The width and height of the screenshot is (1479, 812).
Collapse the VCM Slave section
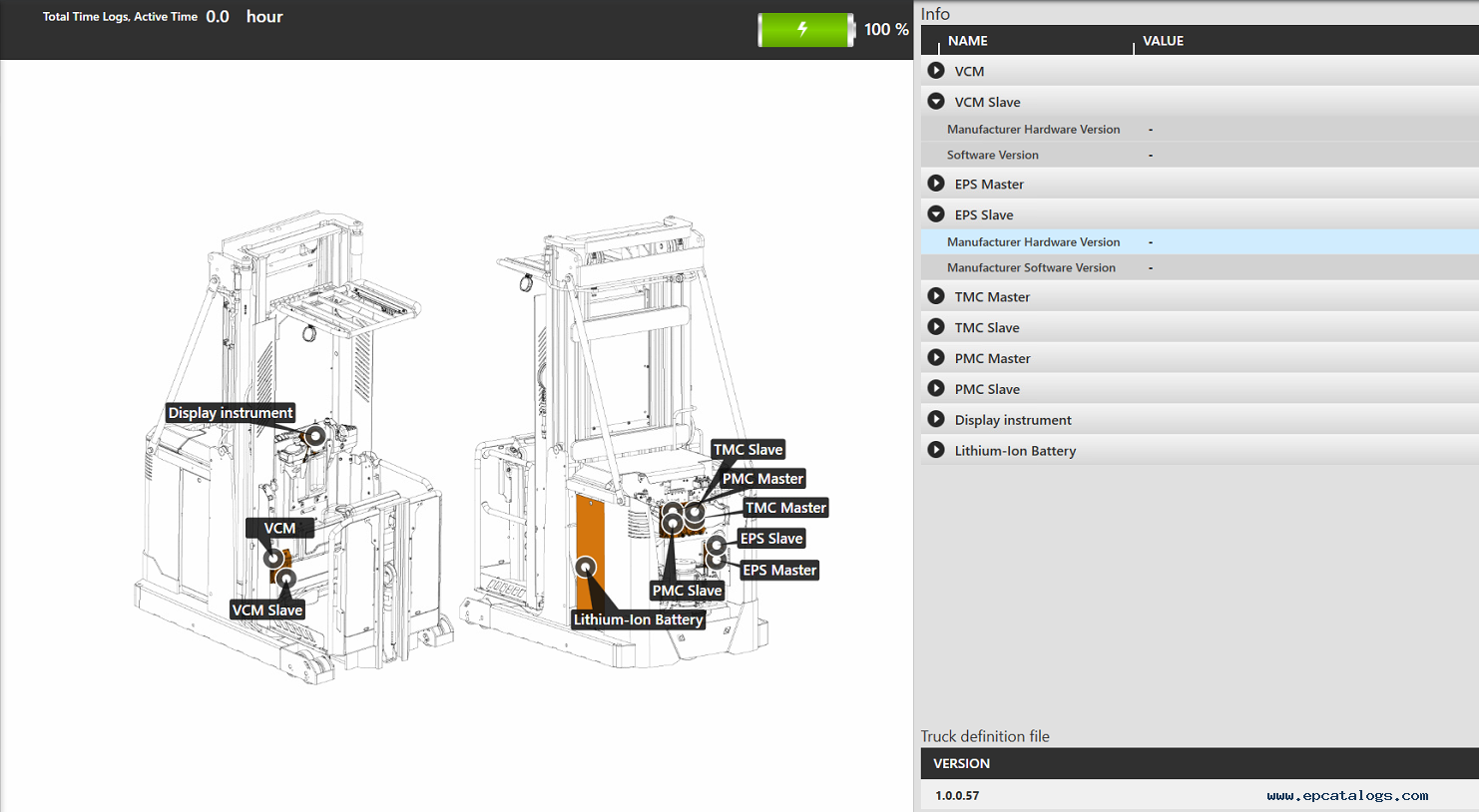click(x=936, y=102)
